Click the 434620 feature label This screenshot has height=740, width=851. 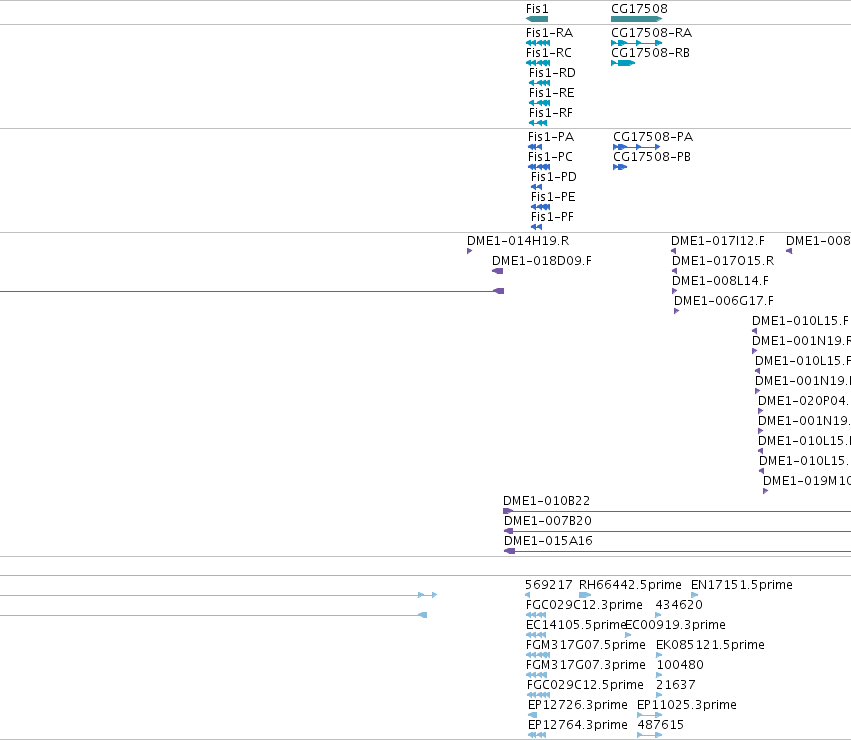click(x=679, y=605)
